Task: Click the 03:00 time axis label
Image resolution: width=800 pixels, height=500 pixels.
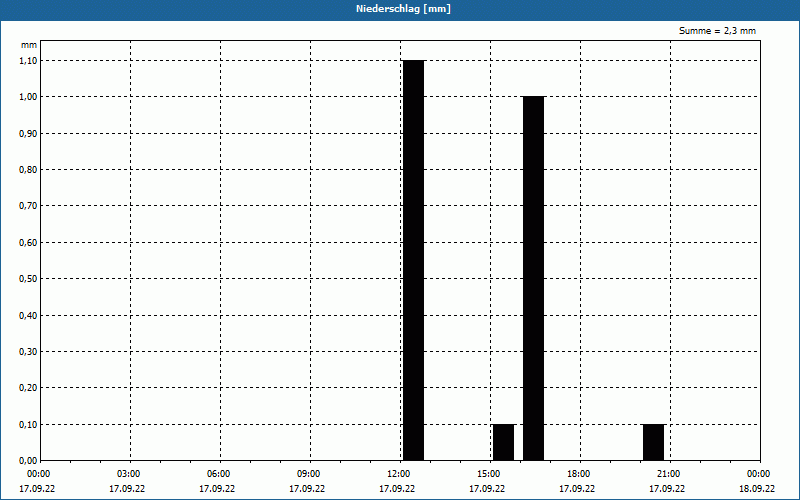Action: 129,474
